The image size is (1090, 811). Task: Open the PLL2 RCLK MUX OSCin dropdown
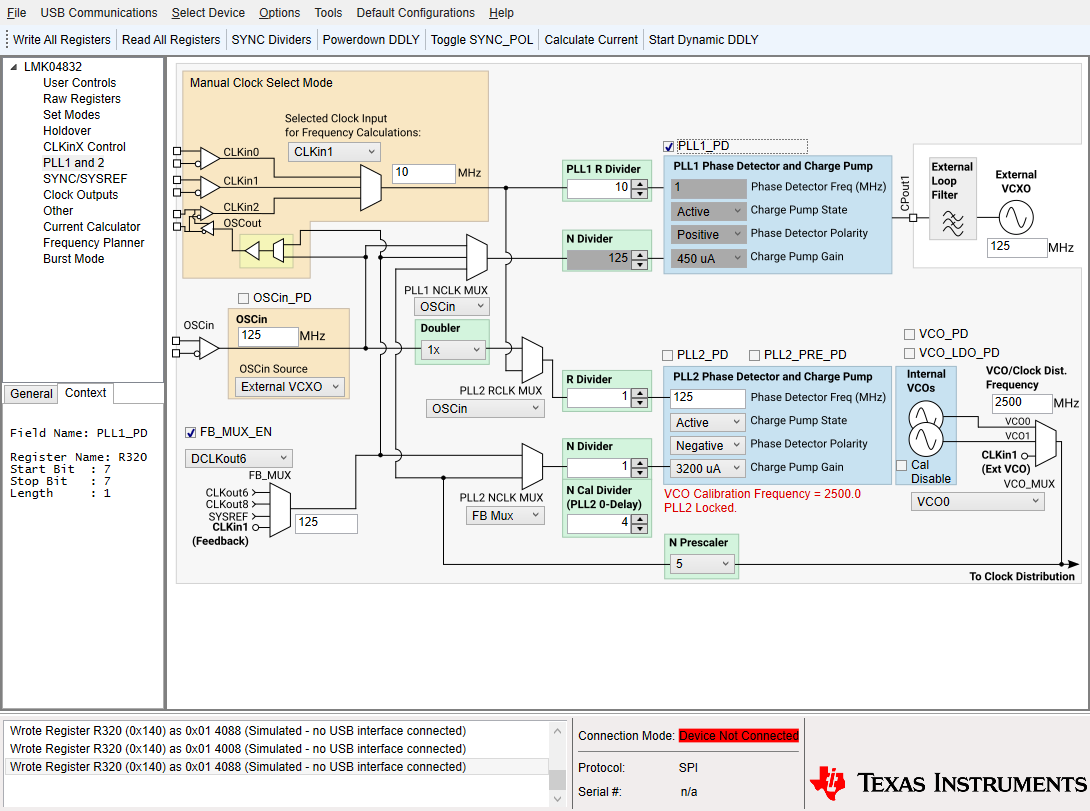click(x=485, y=409)
